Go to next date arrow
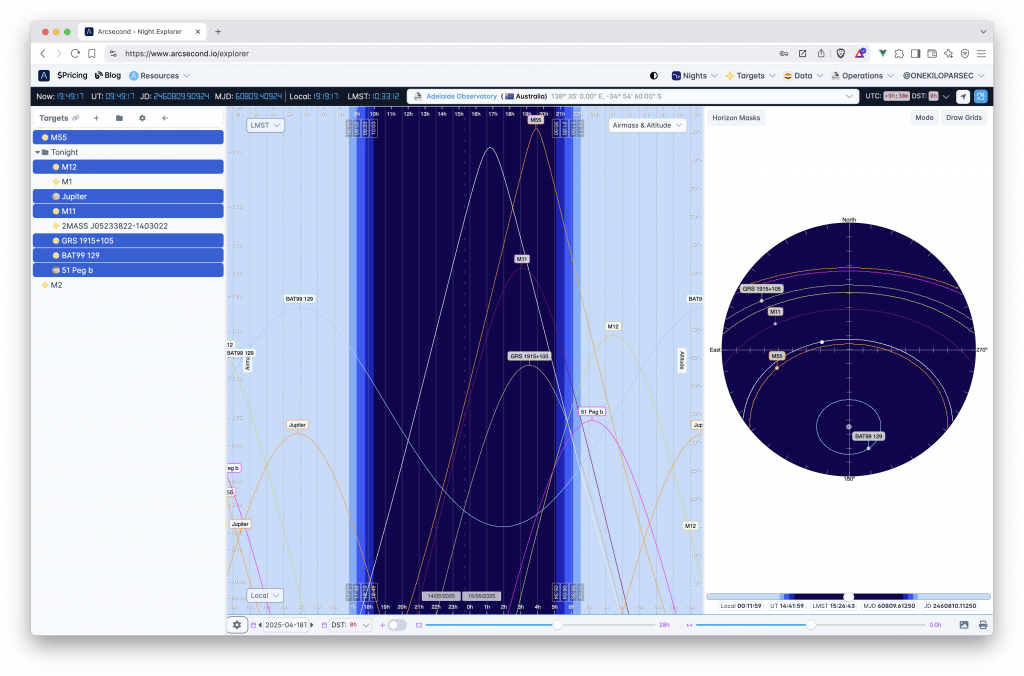This screenshot has width=1024, height=676. (312, 625)
